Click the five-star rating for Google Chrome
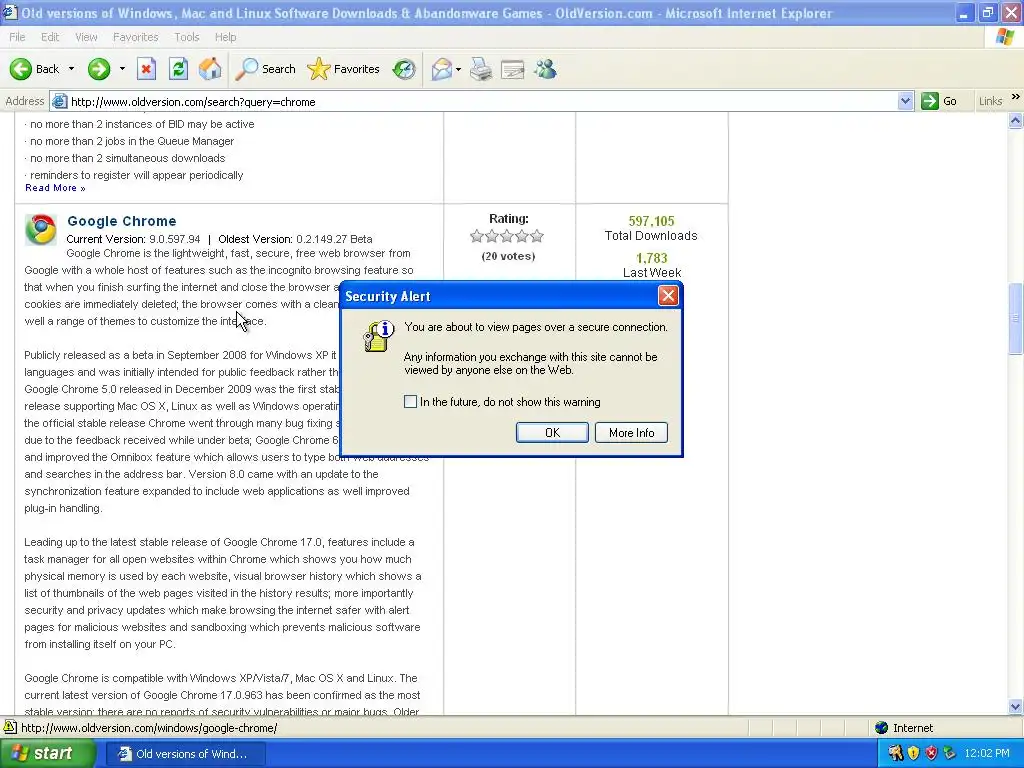1024x768 pixels. pos(507,236)
